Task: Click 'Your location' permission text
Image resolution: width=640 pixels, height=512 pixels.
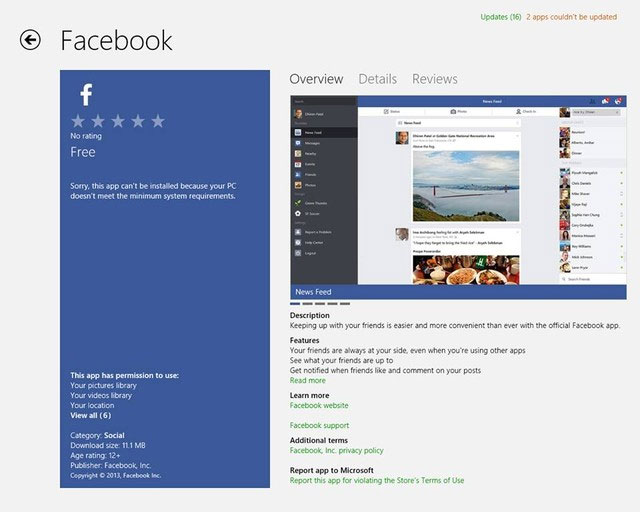Action: coord(92,405)
